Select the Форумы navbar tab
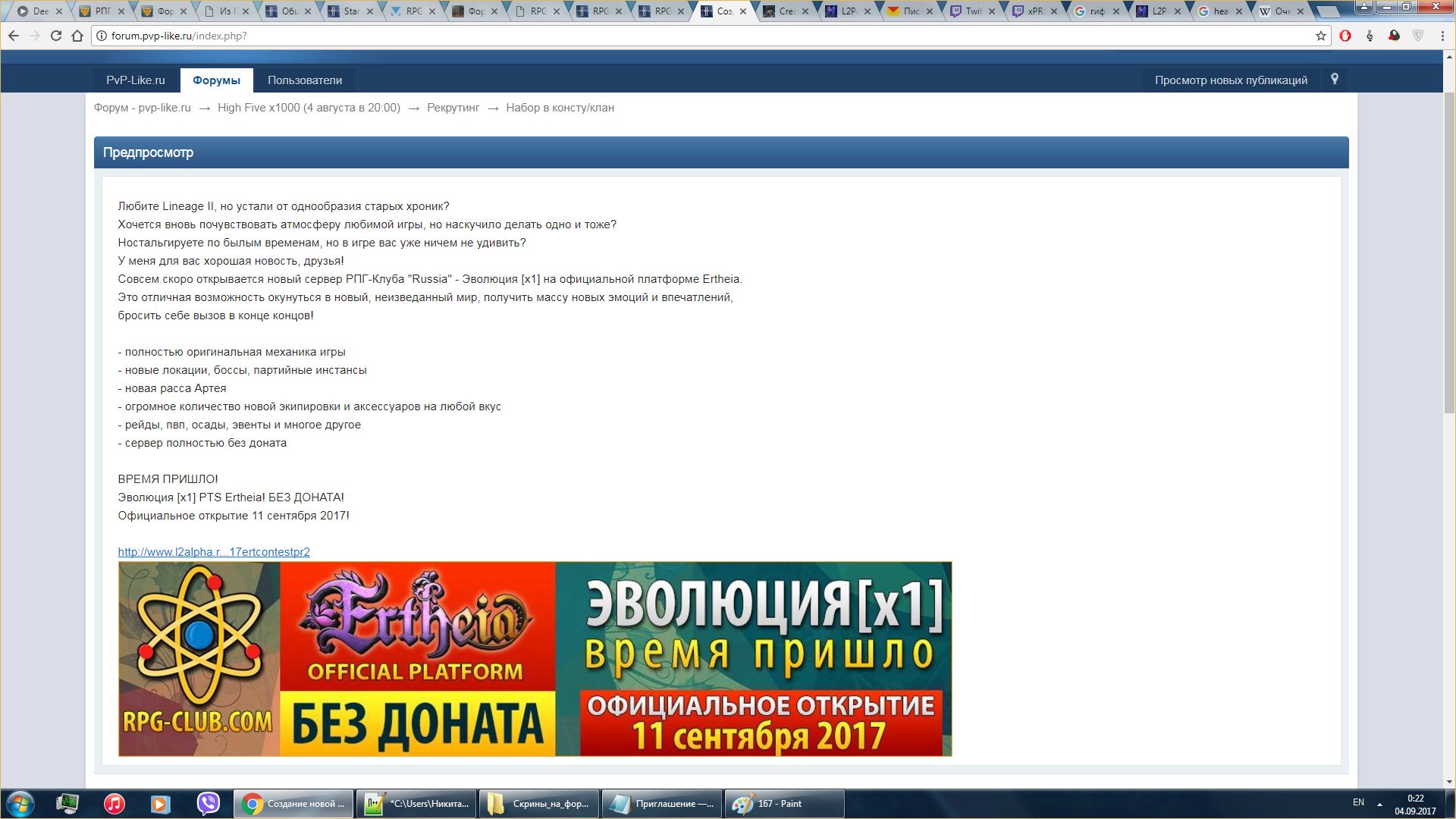The height and width of the screenshot is (819, 1456). point(216,80)
